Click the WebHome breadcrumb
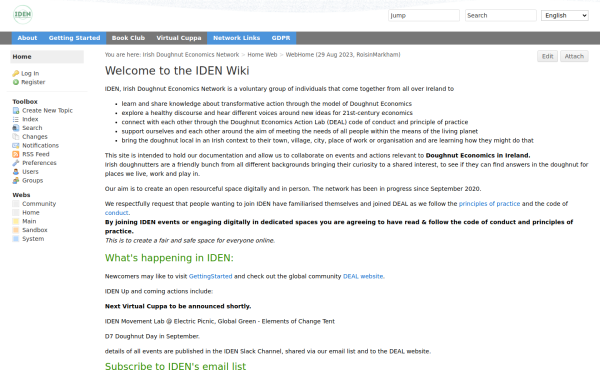The image size is (600, 375). [x=300, y=55]
